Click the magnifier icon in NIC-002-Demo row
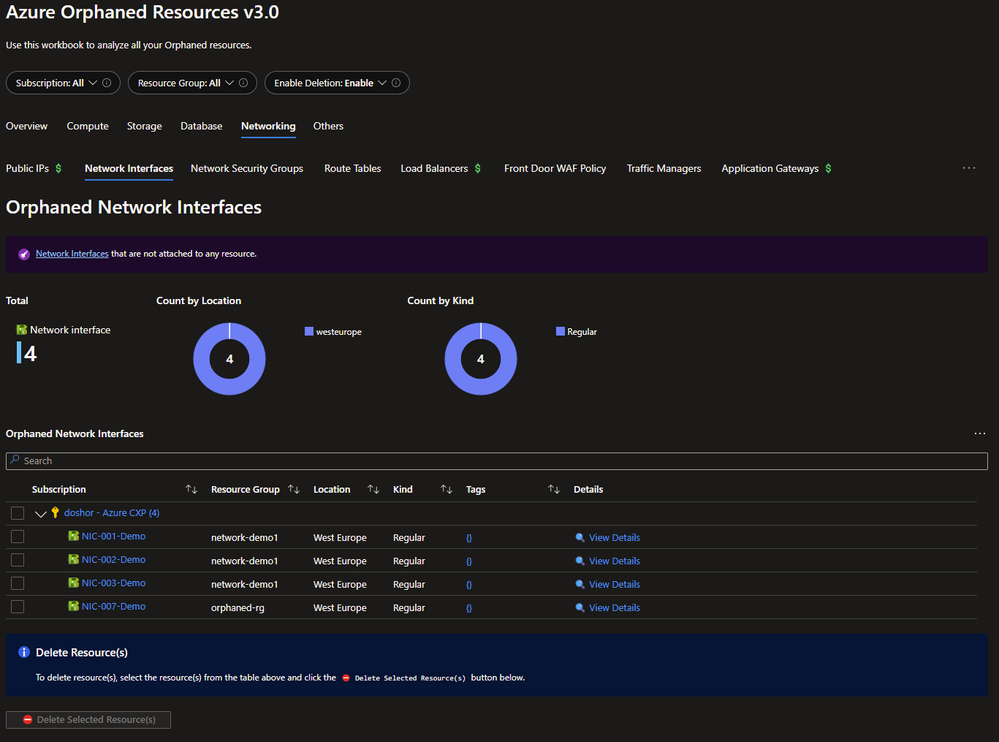The width and height of the screenshot is (999, 742). point(580,561)
